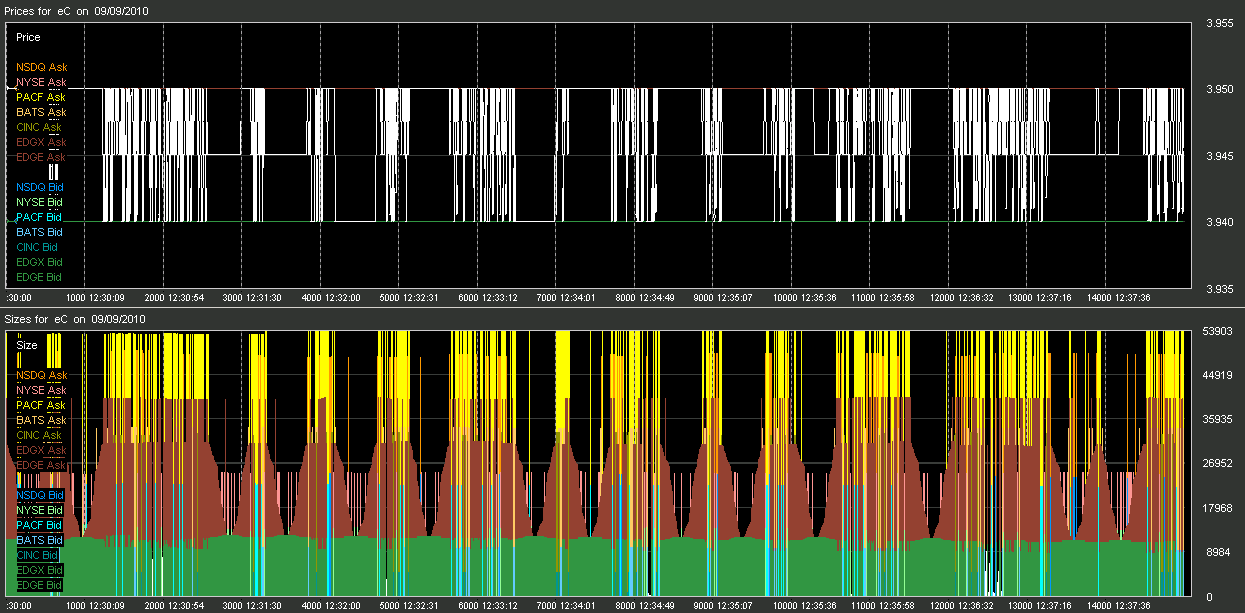Pick CINC Ask legend entry in Sizes chart
This screenshot has height=613, width=1245.
tap(39, 435)
